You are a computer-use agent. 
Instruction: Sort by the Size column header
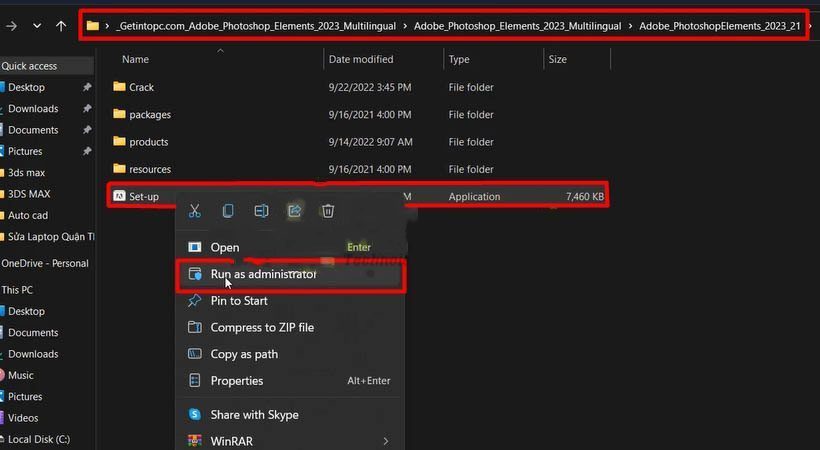[557, 59]
